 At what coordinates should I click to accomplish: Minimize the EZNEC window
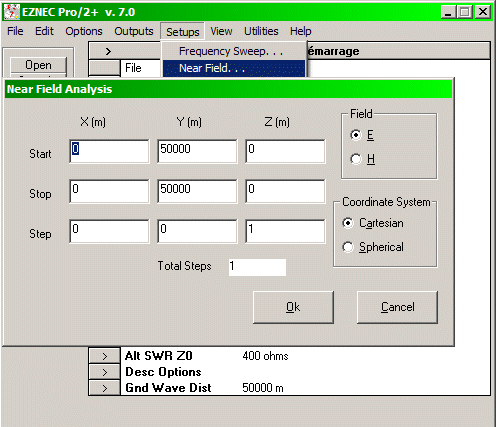pos(448,12)
